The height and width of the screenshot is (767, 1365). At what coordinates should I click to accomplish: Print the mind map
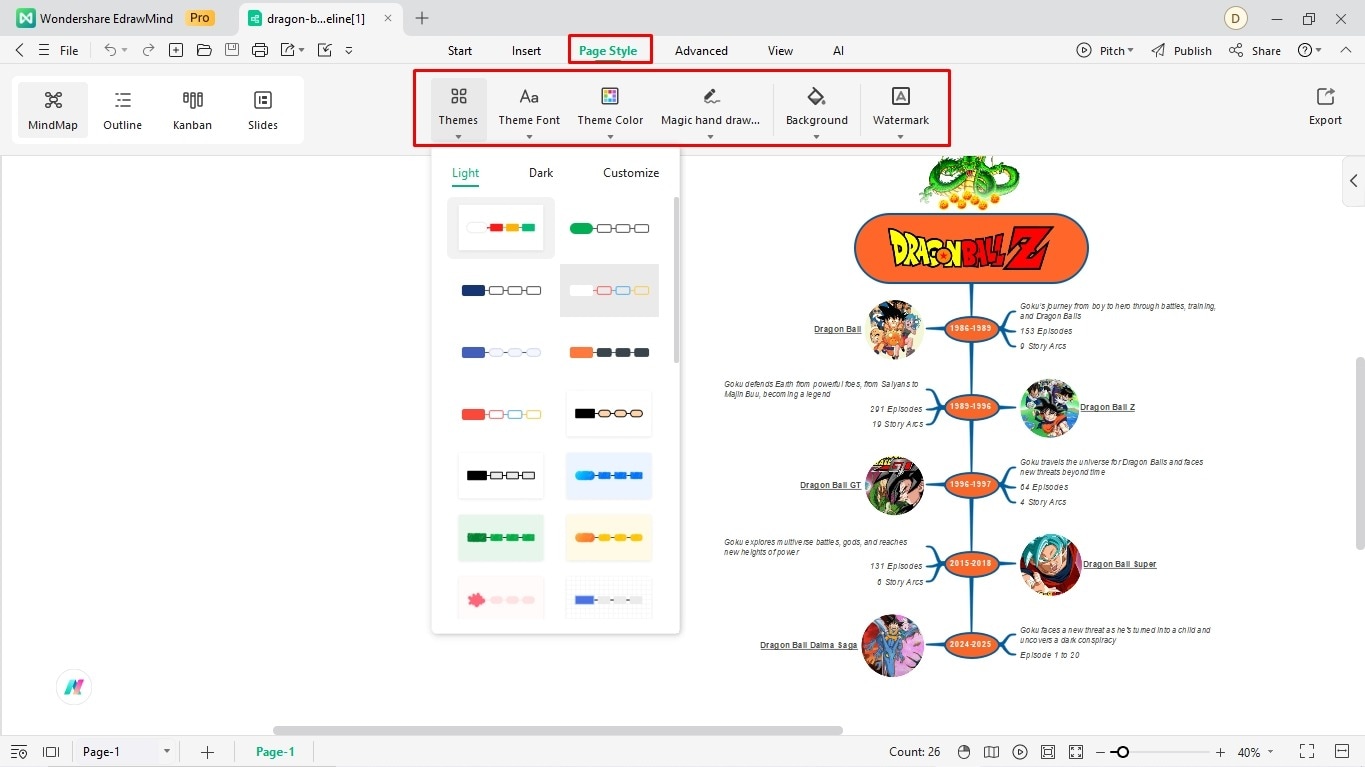tap(260, 50)
